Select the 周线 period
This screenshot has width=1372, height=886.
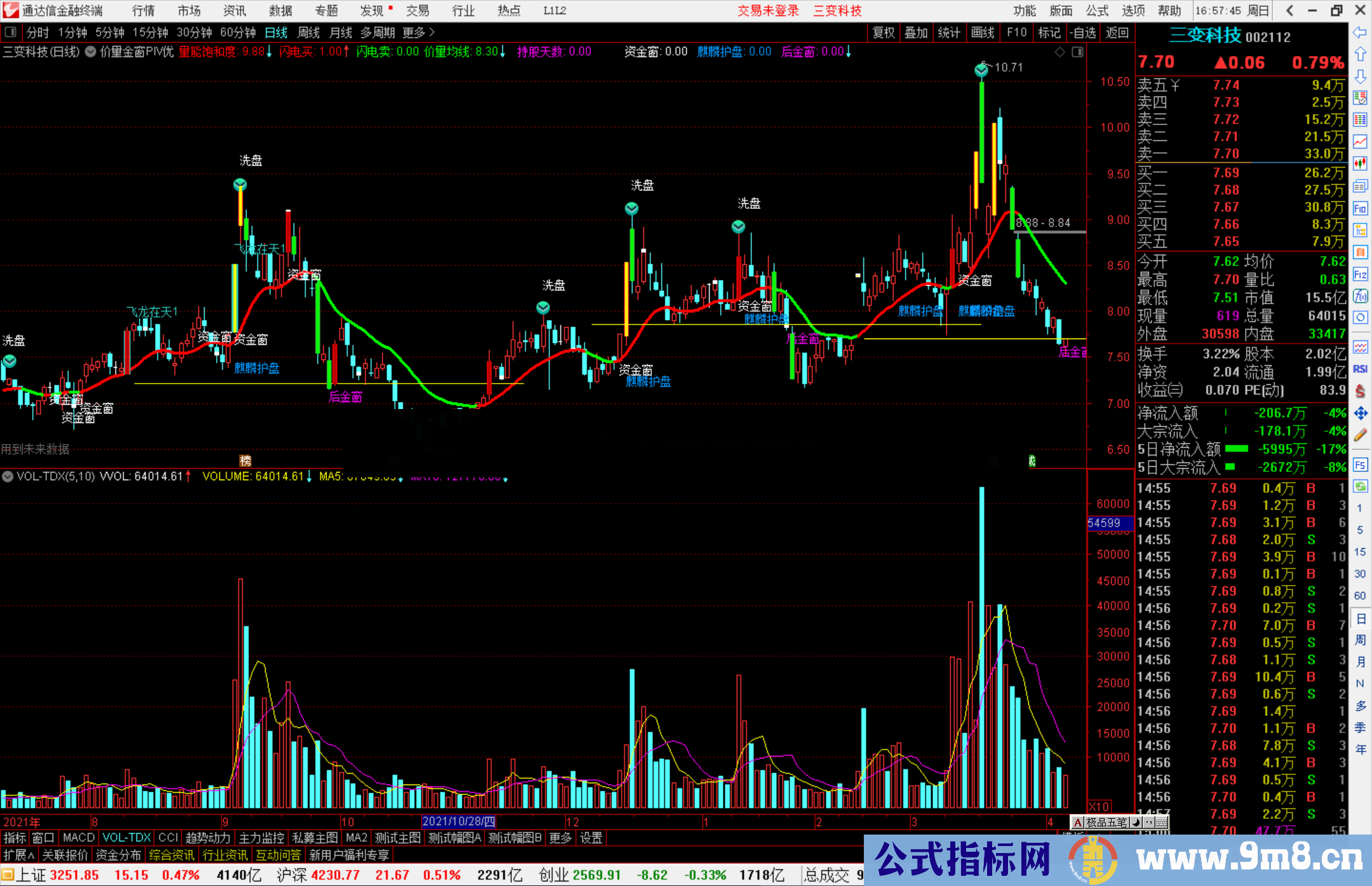click(309, 32)
